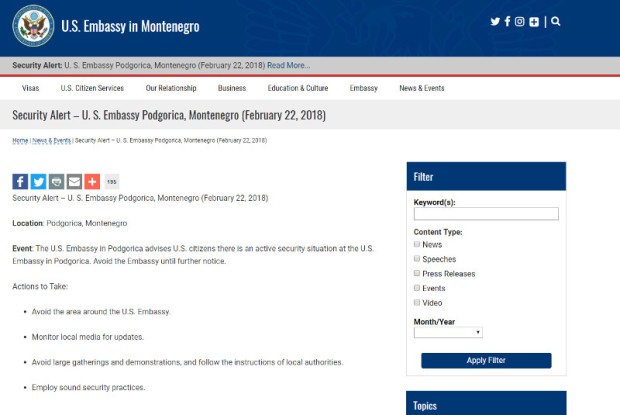Screen dimensions: 620x415
Task: Check the News content type box
Action: tap(417, 244)
